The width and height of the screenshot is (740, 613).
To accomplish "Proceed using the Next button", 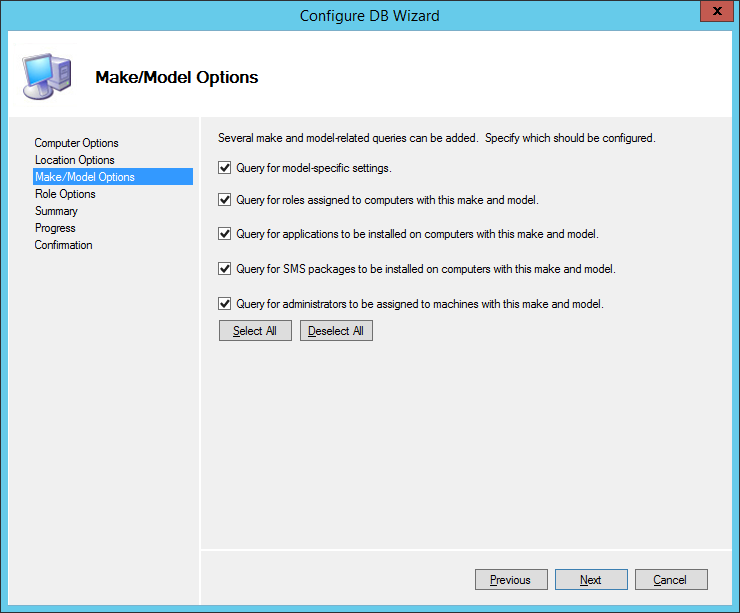I will coord(591,580).
